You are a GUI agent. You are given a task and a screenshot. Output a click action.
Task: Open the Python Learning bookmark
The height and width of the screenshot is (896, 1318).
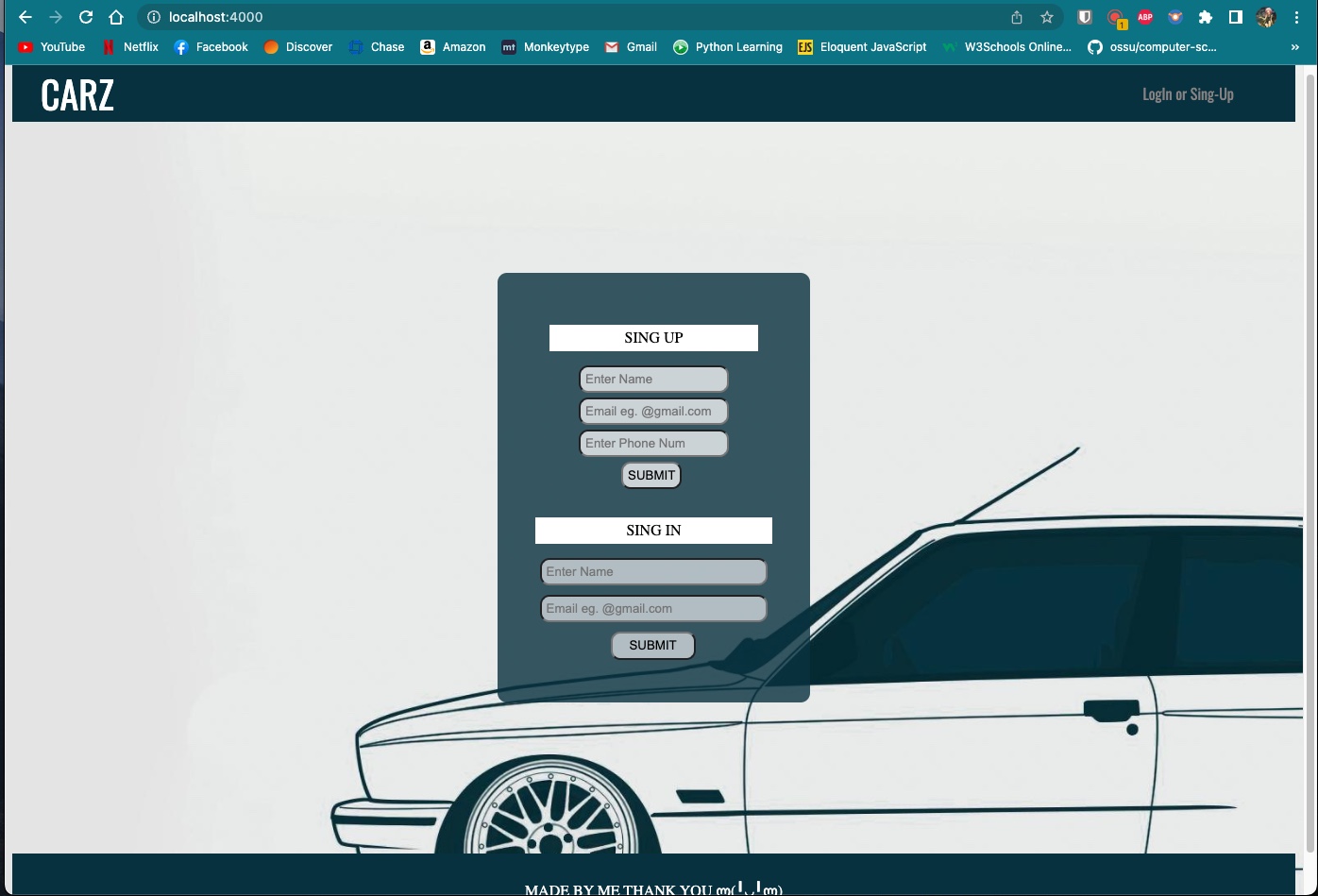click(x=728, y=46)
